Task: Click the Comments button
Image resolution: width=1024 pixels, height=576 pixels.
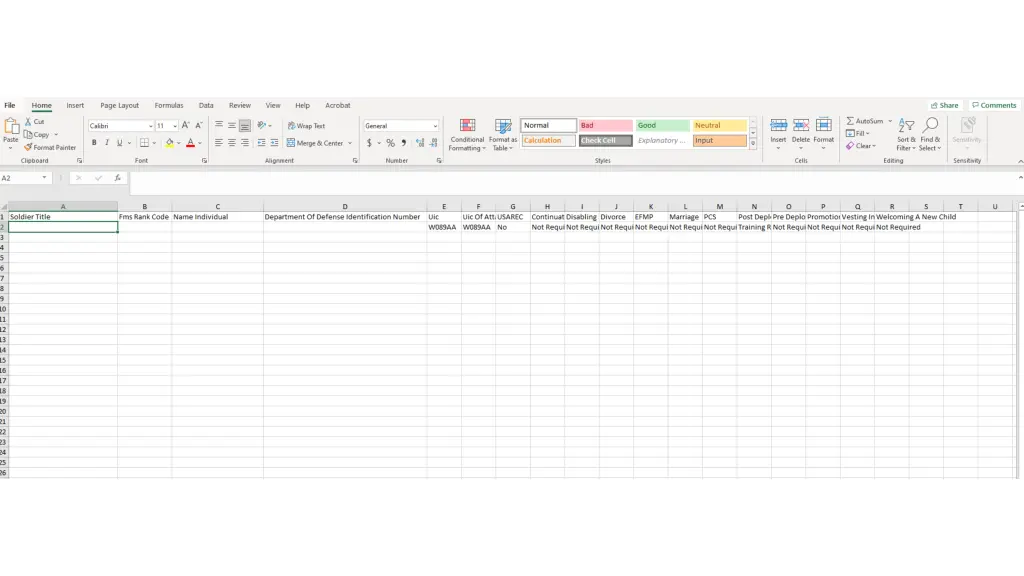Action: tap(994, 105)
